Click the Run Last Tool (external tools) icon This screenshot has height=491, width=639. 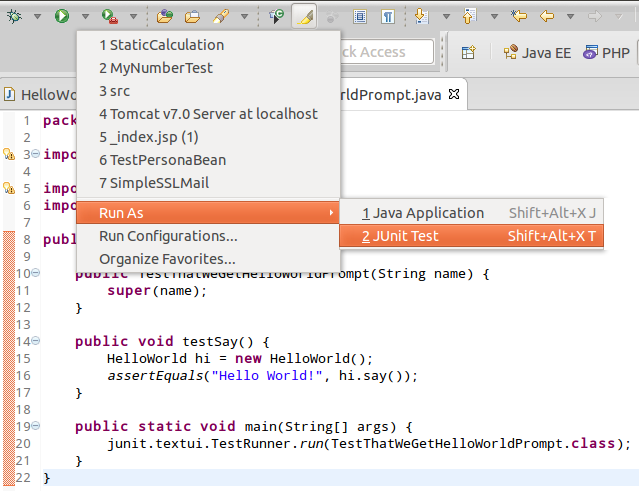pyautogui.click(x=109, y=16)
